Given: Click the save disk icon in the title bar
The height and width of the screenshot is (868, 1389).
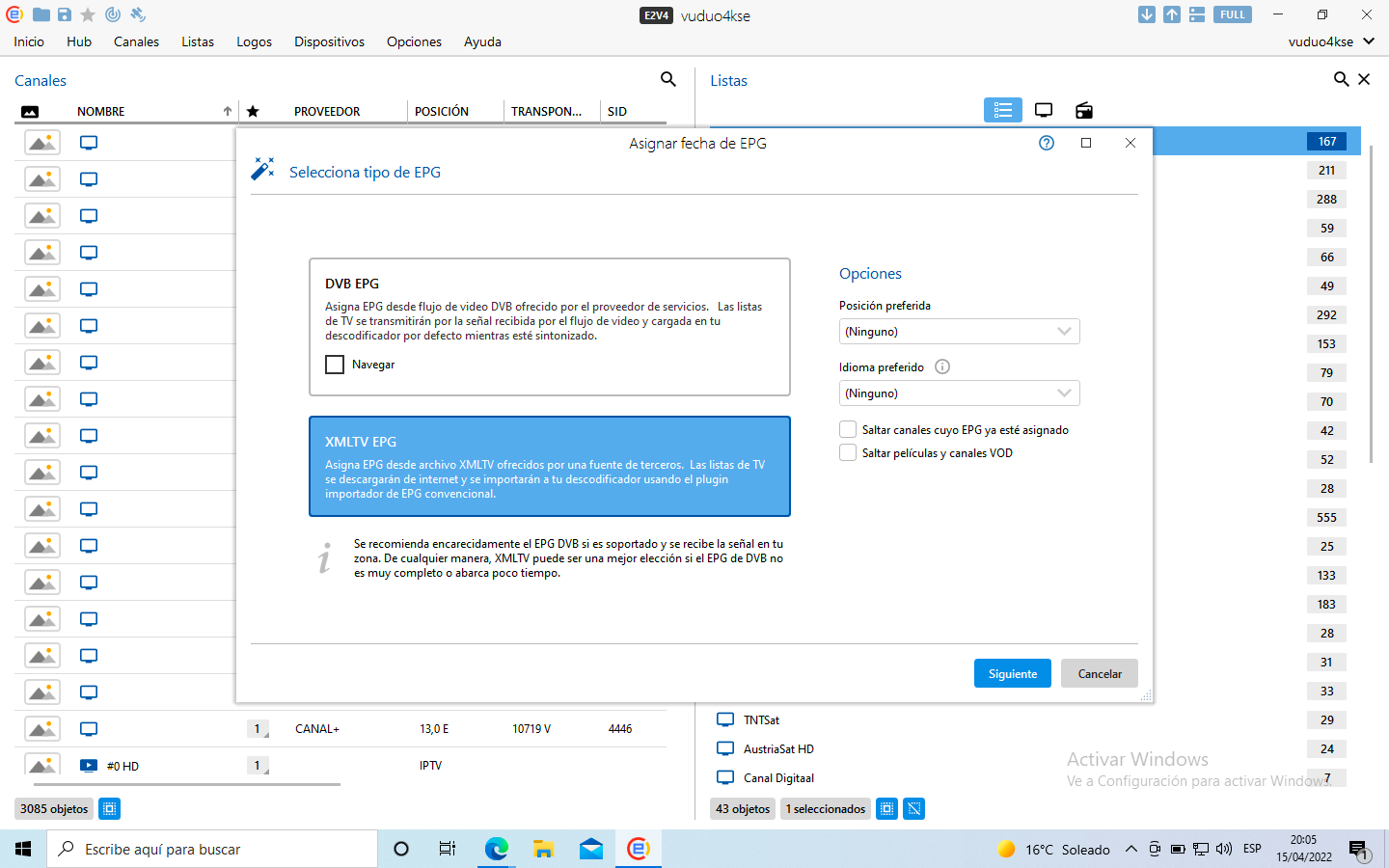Looking at the screenshot, I should 65,14.
